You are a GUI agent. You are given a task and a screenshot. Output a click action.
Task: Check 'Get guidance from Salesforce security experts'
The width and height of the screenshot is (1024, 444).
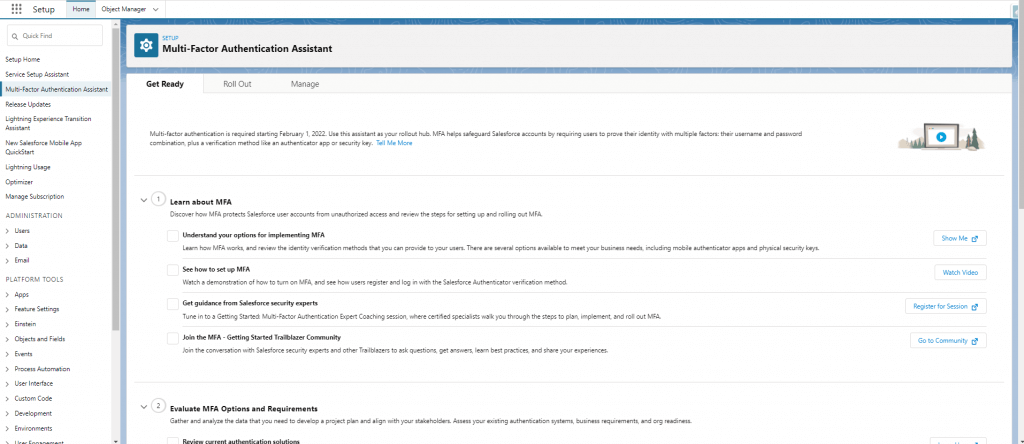coord(172,304)
